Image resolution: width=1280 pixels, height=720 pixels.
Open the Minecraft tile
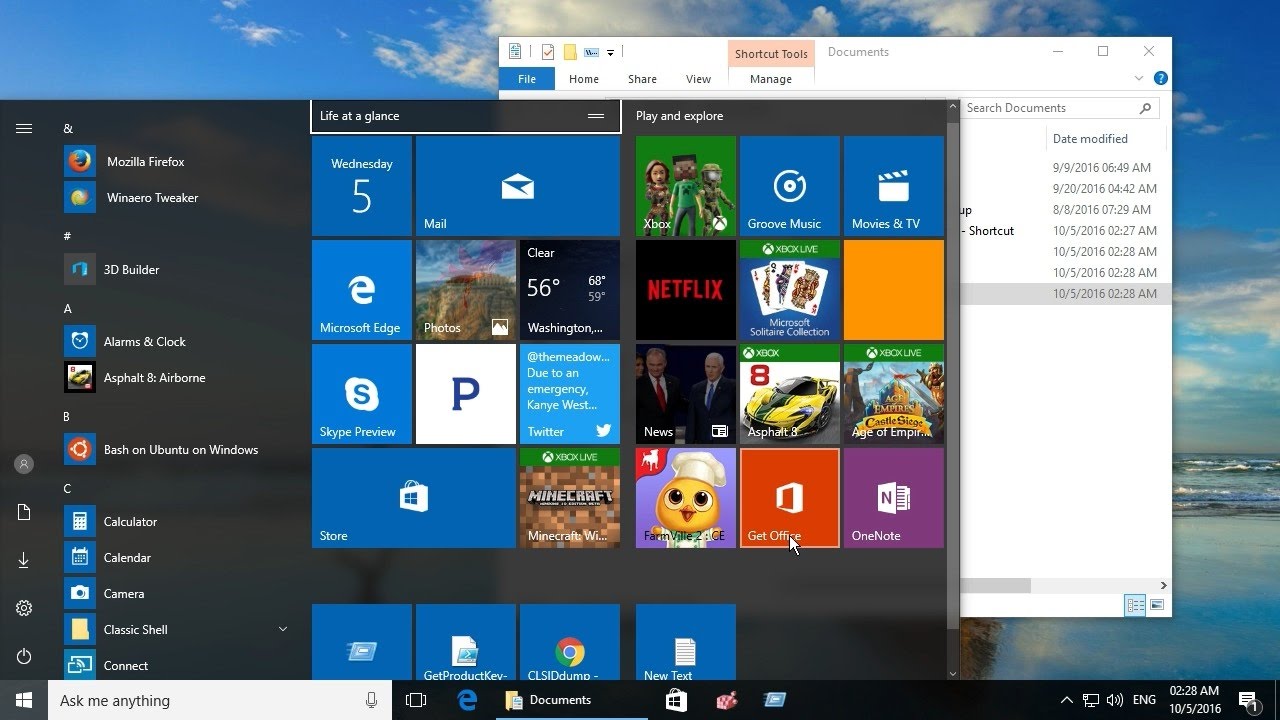coord(570,498)
